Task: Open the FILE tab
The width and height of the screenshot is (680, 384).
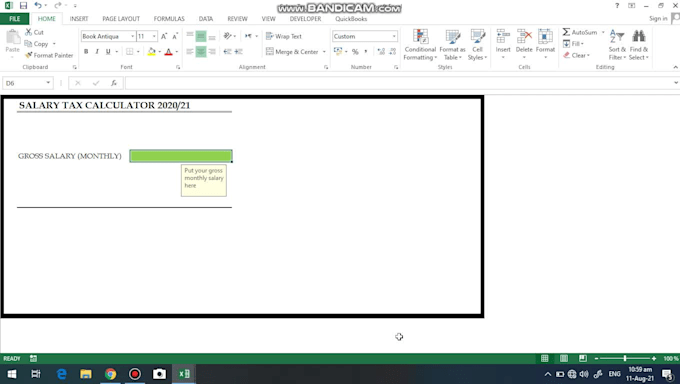Action: [15, 19]
